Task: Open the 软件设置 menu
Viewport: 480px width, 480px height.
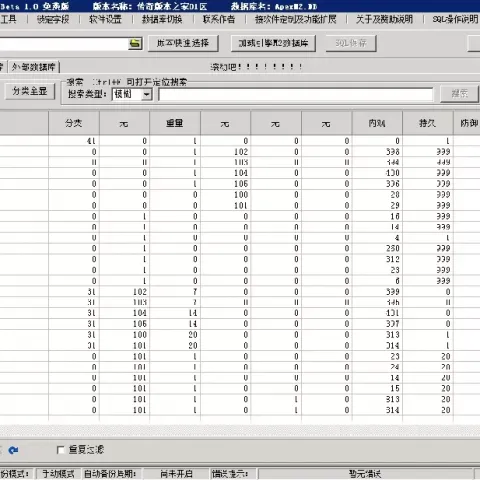Action: 105,19
